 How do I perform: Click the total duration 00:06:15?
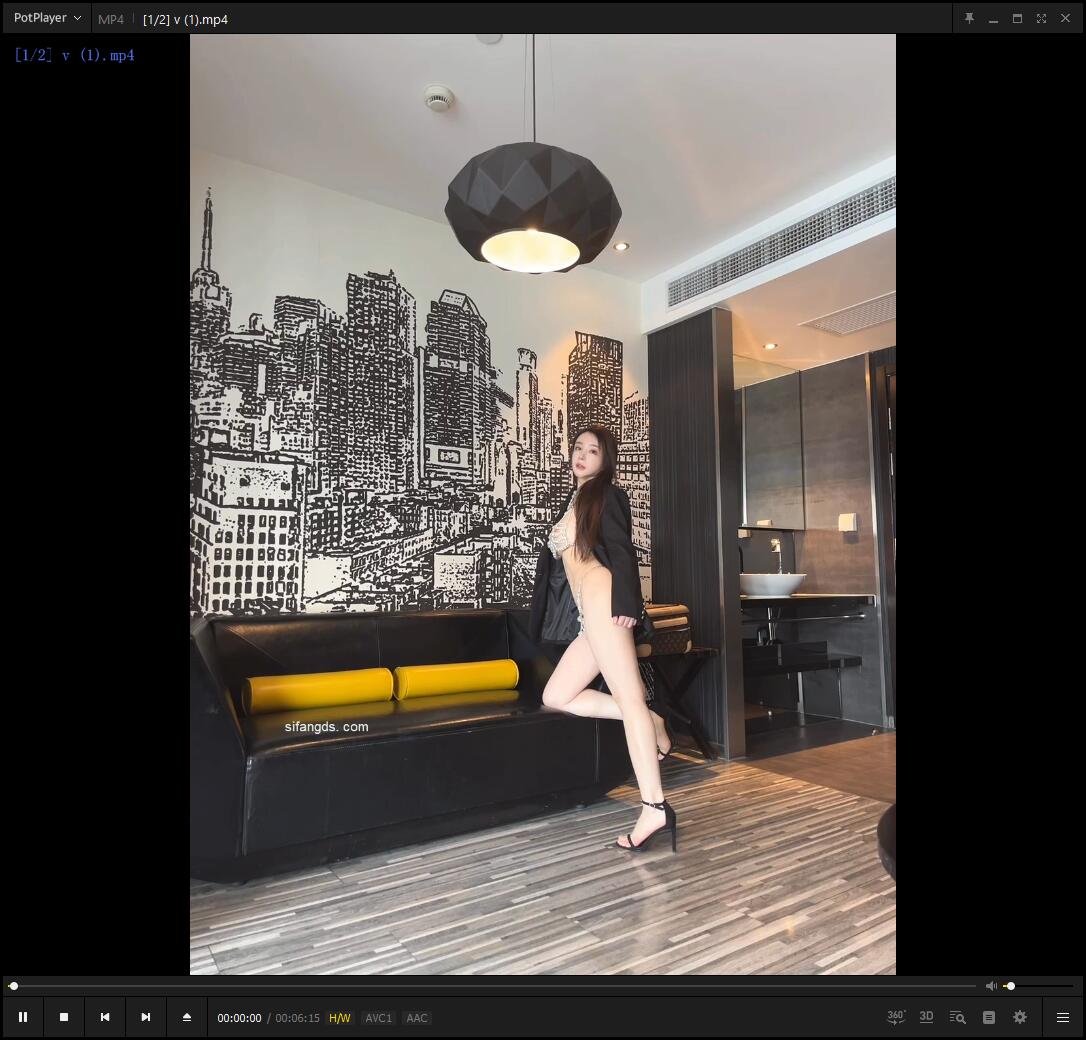(x=297, y=1018)
